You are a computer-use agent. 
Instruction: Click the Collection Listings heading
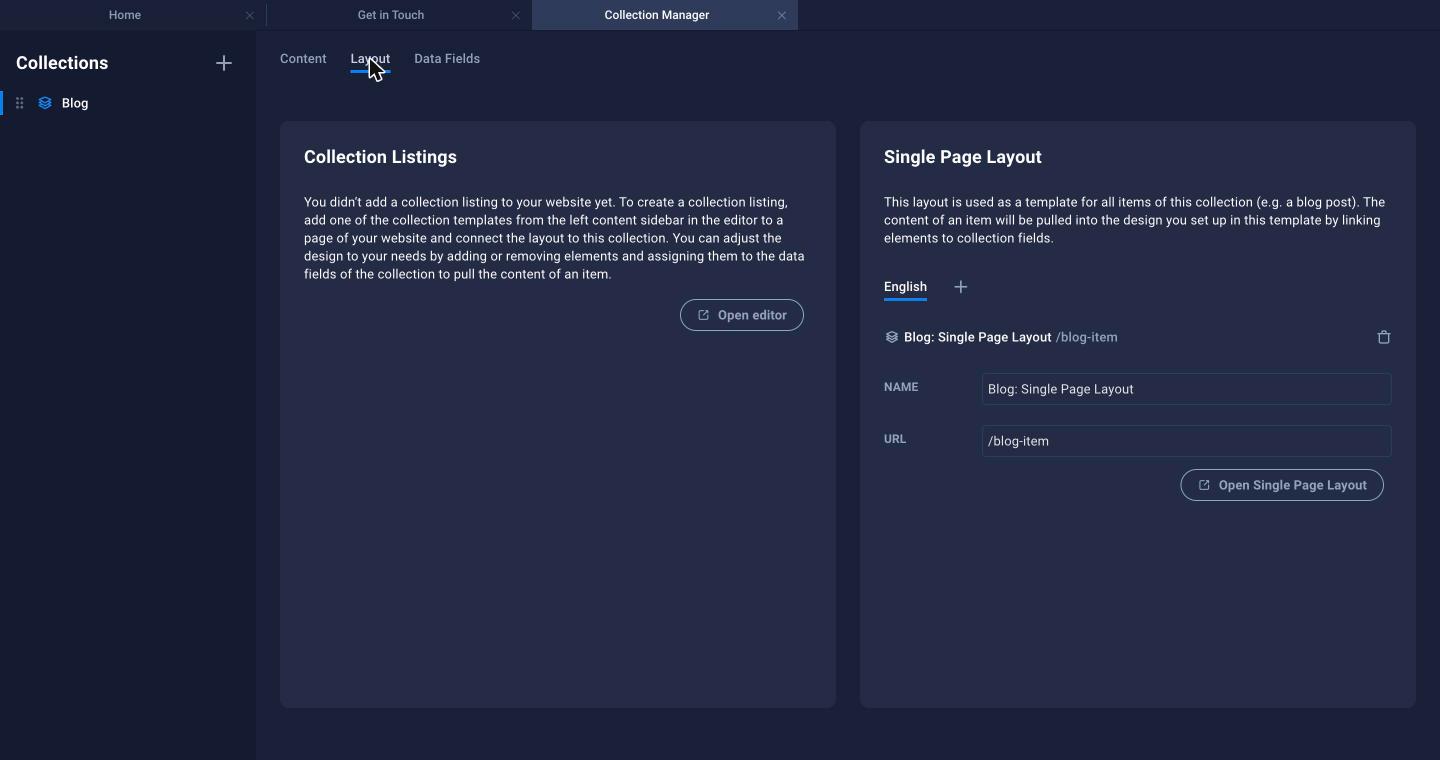[x=380, y=157]
